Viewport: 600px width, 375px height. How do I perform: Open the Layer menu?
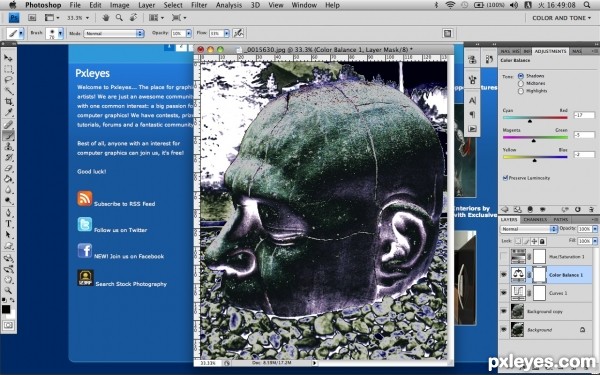click(147, 5)
